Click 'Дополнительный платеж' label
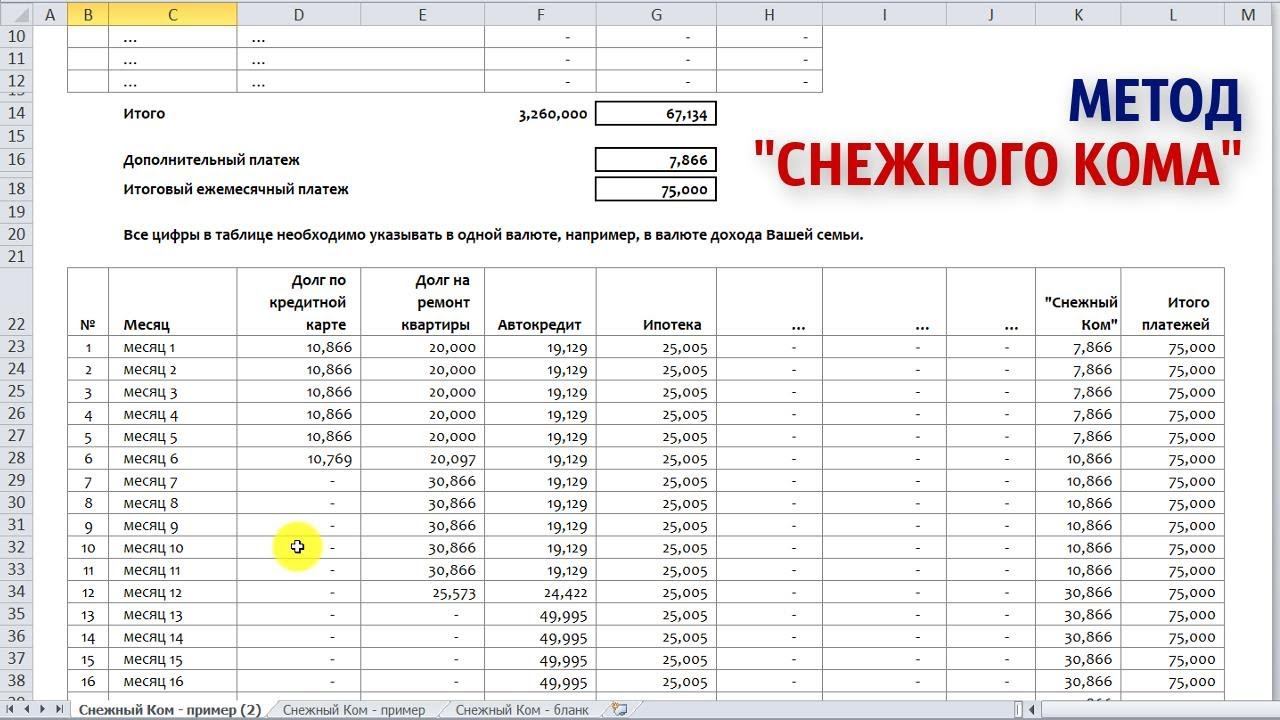Screen dimensions: 1280x720 [x=211, y=160]
